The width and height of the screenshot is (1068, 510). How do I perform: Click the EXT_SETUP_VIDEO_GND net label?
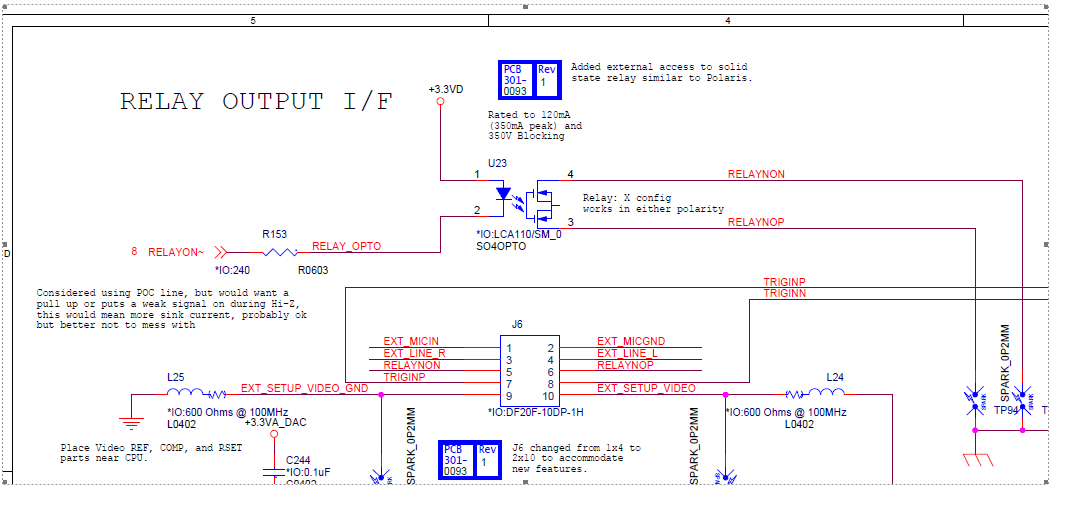tap(304, 388)
